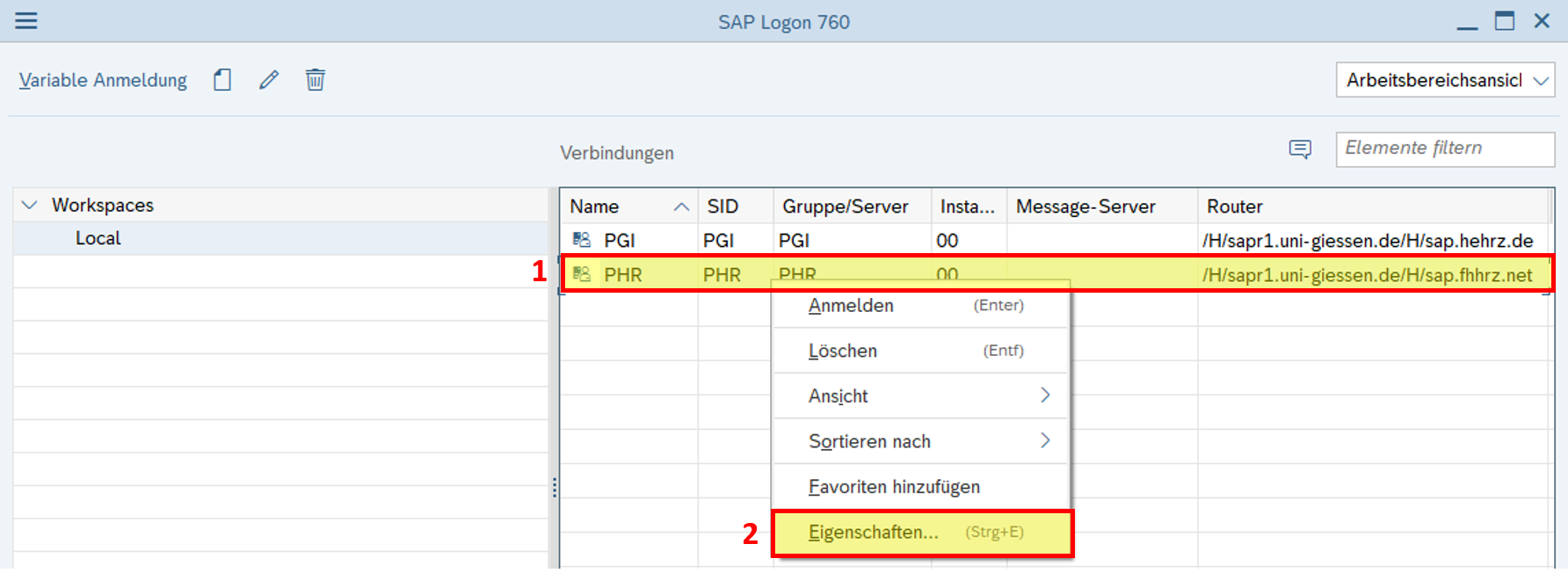The image size is (1568, 573).
Task: Choose Löschen in context menu
Action: pyautogui.click(x=920, y=351)
